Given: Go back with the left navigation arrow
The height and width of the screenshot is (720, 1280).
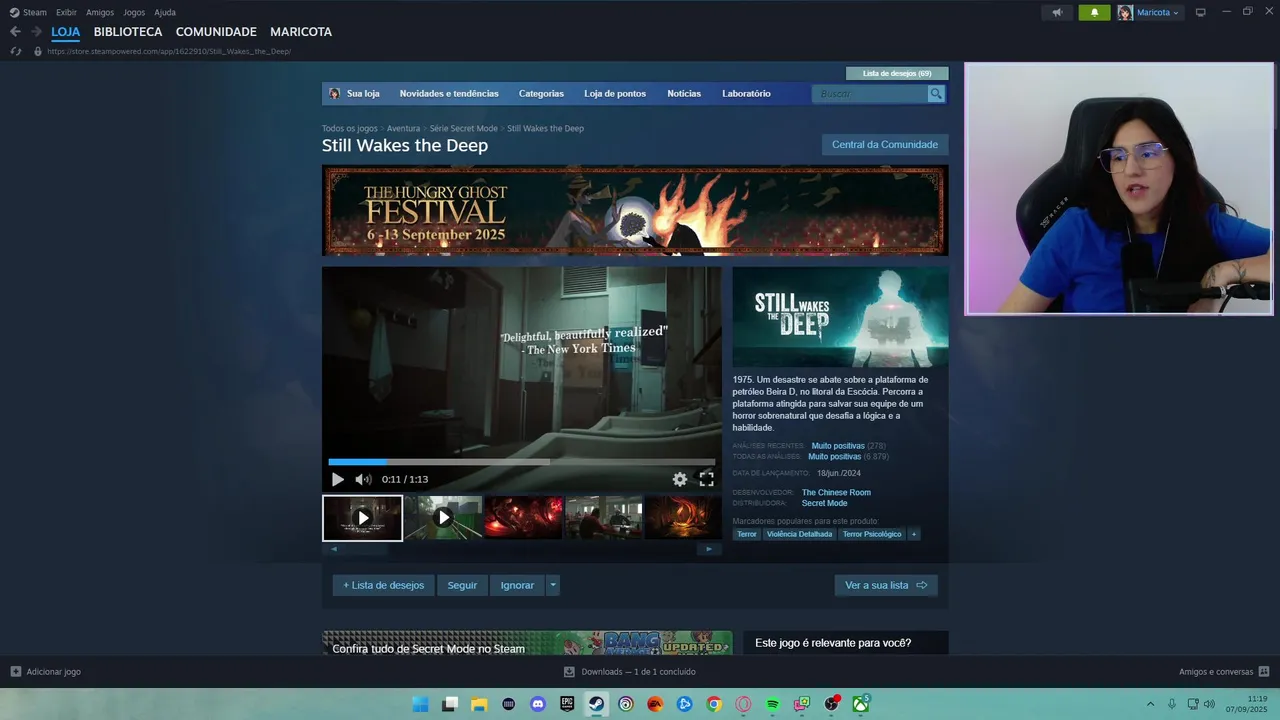Looking at the screenshot, I should pos(15,32).
